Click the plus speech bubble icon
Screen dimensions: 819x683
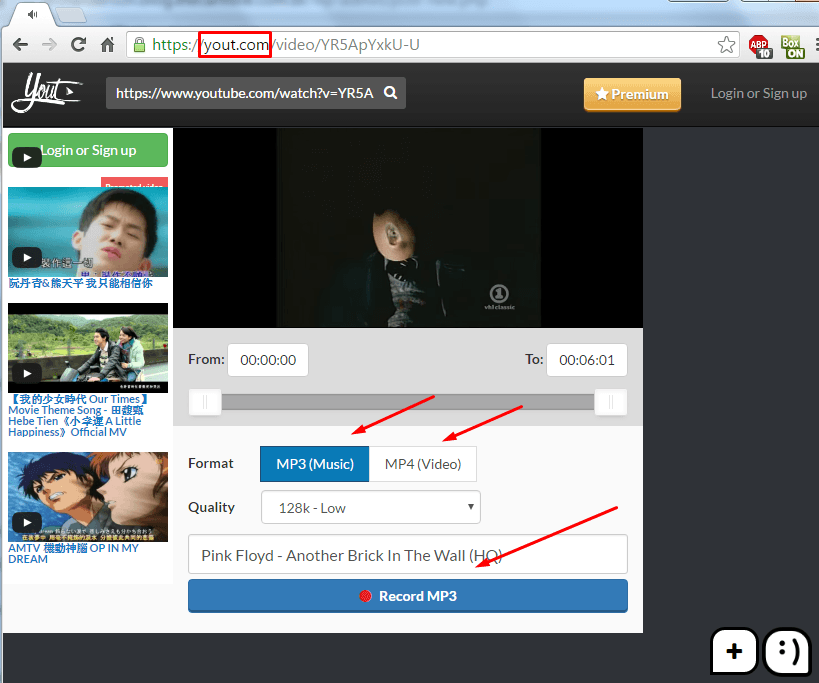[x=734, y=651]
